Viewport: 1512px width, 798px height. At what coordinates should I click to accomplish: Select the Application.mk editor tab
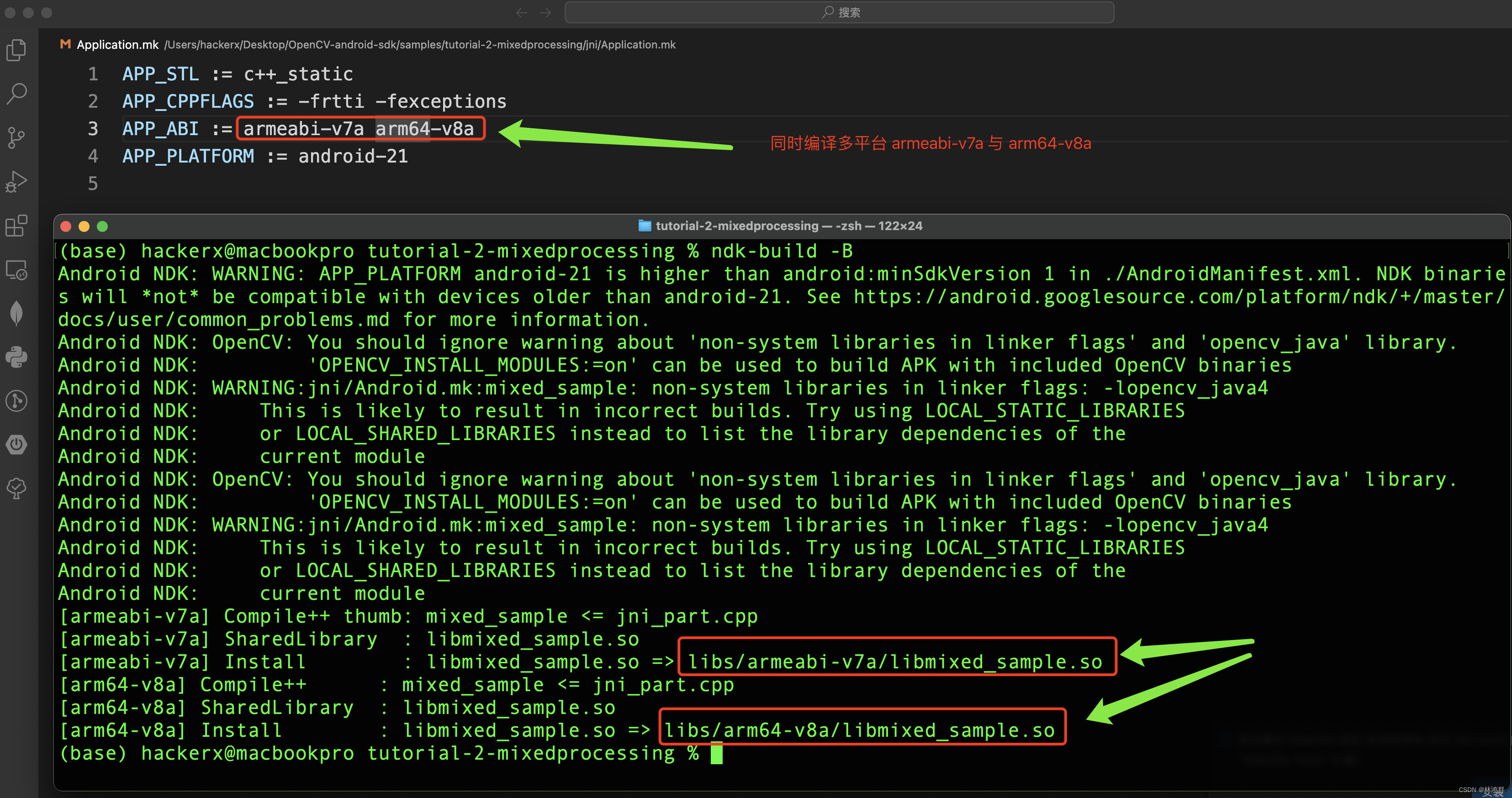[117, 45]
